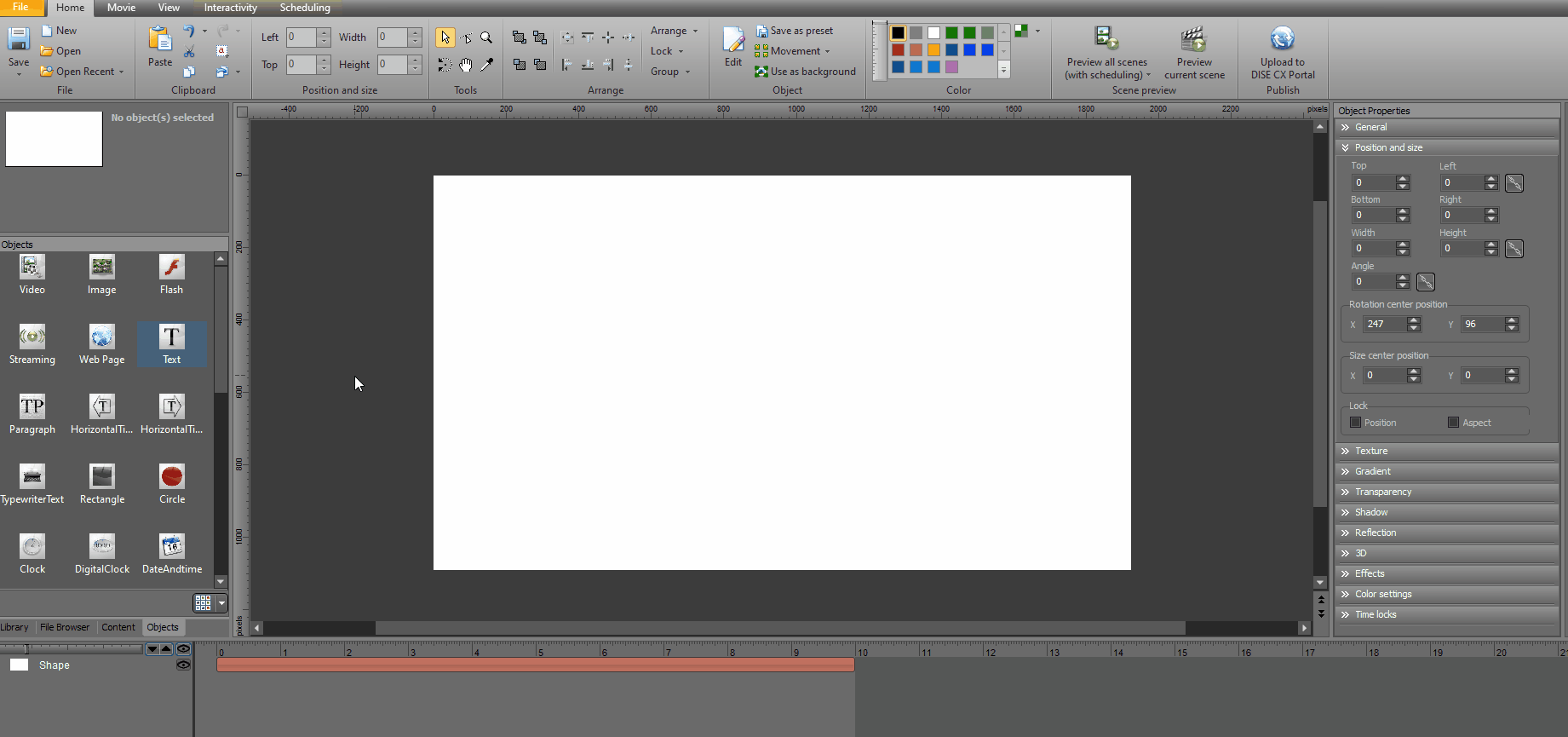Choose the eyedropper tool
1568x737 pixels.
coord(486,65)
